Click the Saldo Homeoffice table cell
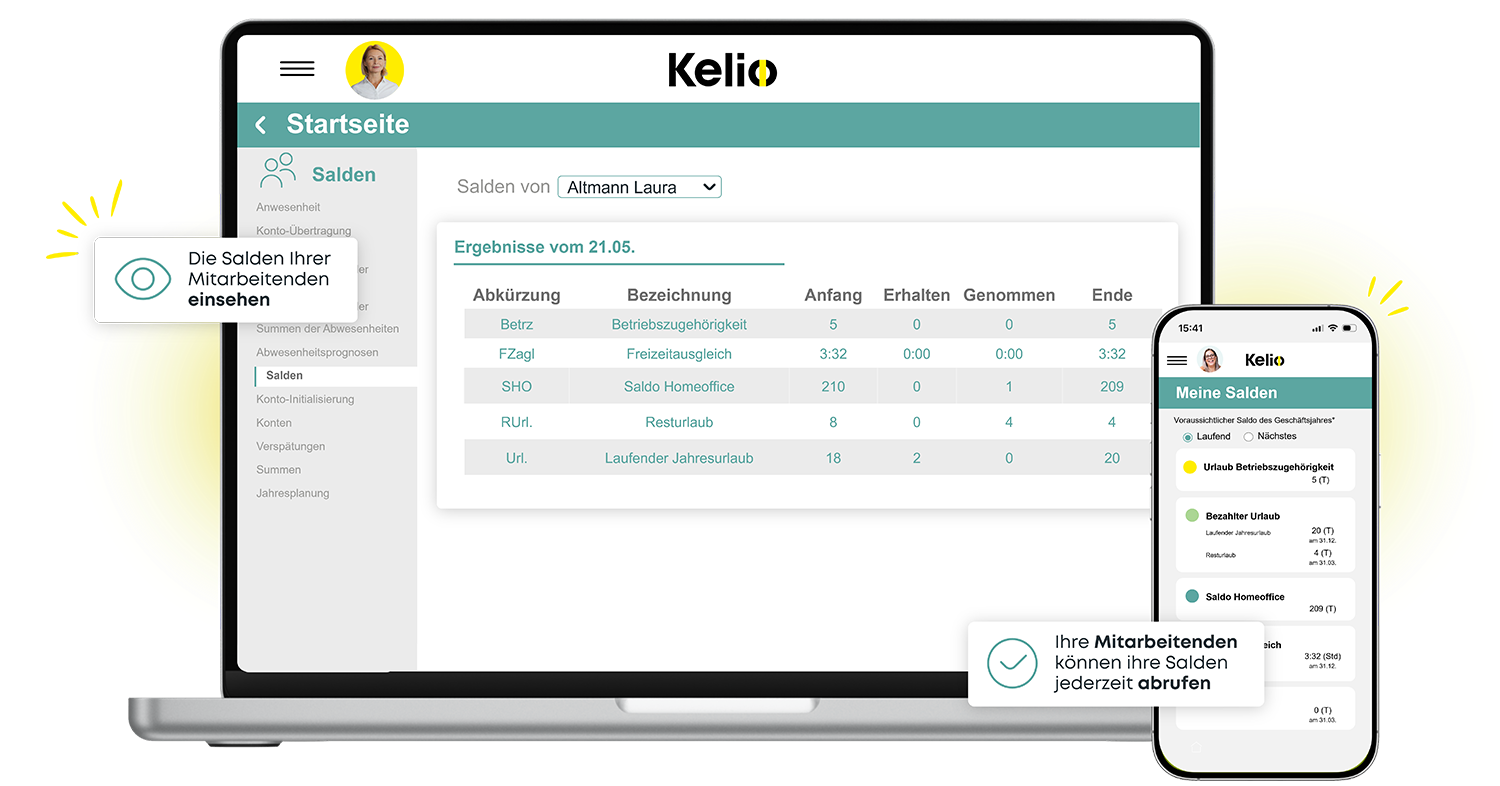Viewport: 1500px width, 786px height. tap(679, 386)
